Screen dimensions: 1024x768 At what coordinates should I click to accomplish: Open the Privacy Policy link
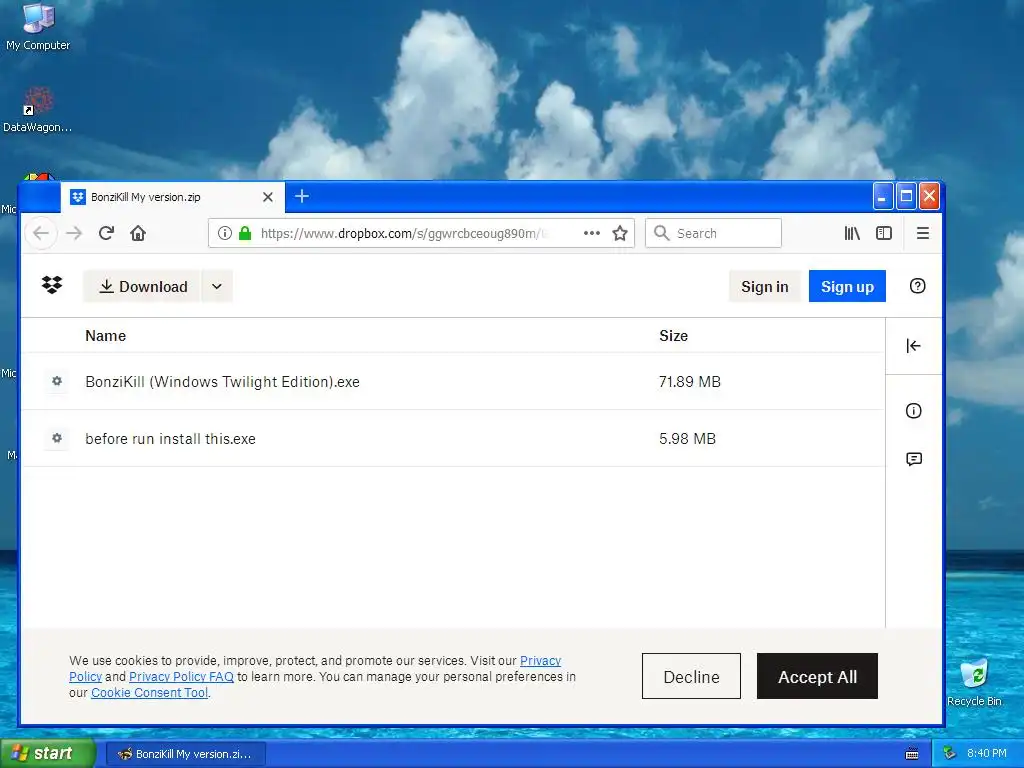[x=540, y=660]
